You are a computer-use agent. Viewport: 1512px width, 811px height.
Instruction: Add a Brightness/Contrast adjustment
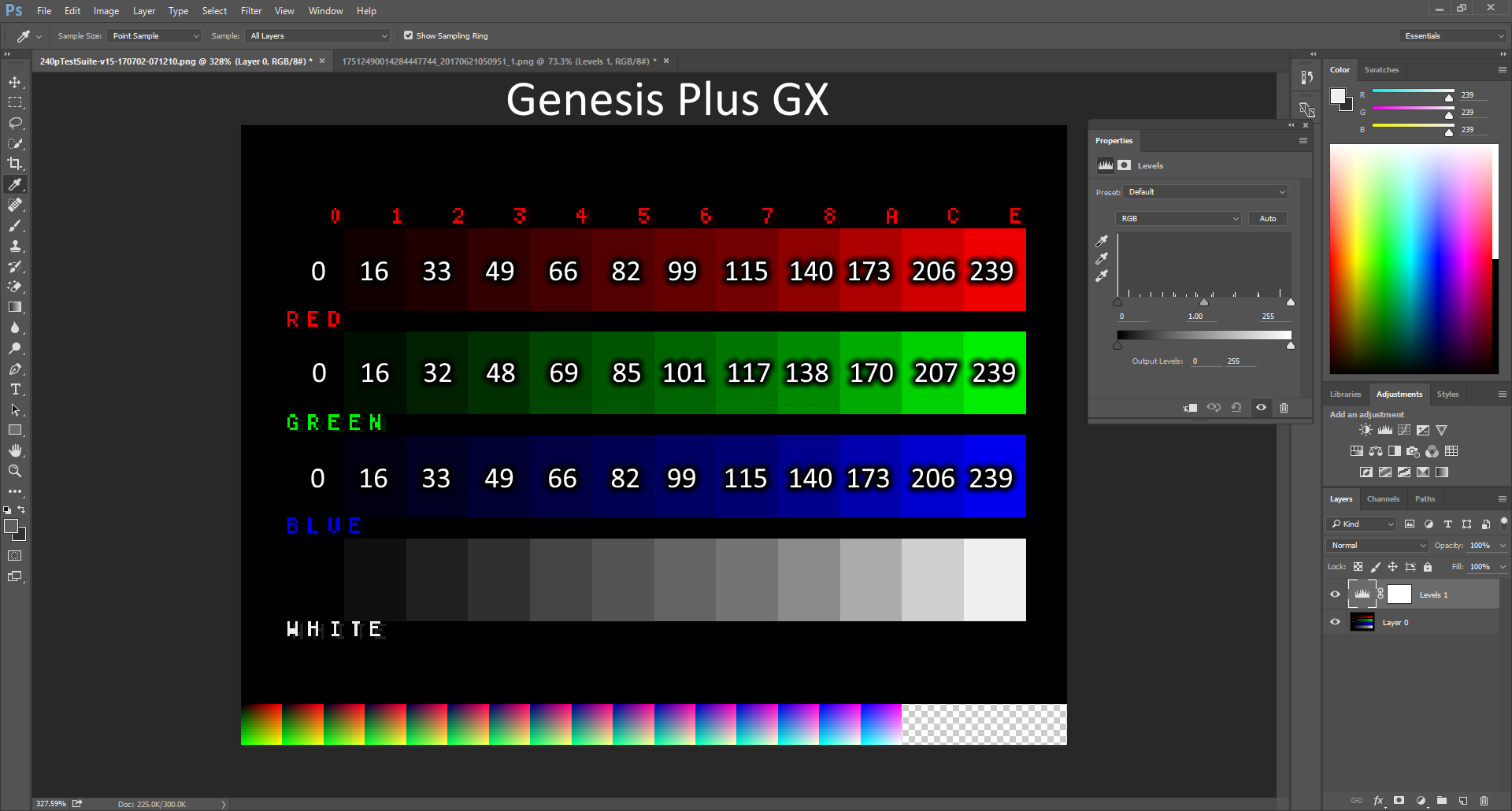click(1366, 431)
